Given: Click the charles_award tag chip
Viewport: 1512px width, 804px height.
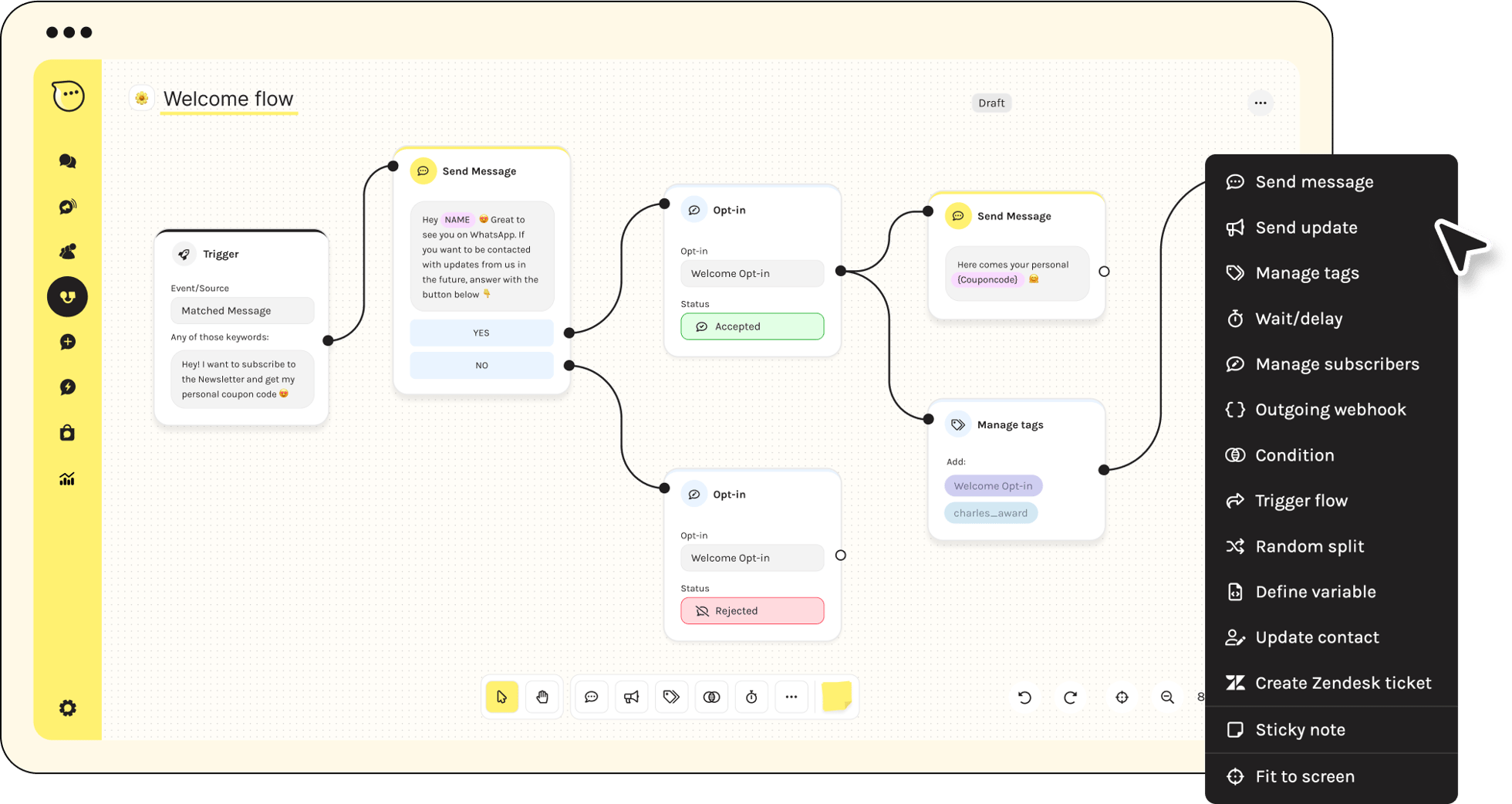Looking at the screenshot, I should point(991,512).
